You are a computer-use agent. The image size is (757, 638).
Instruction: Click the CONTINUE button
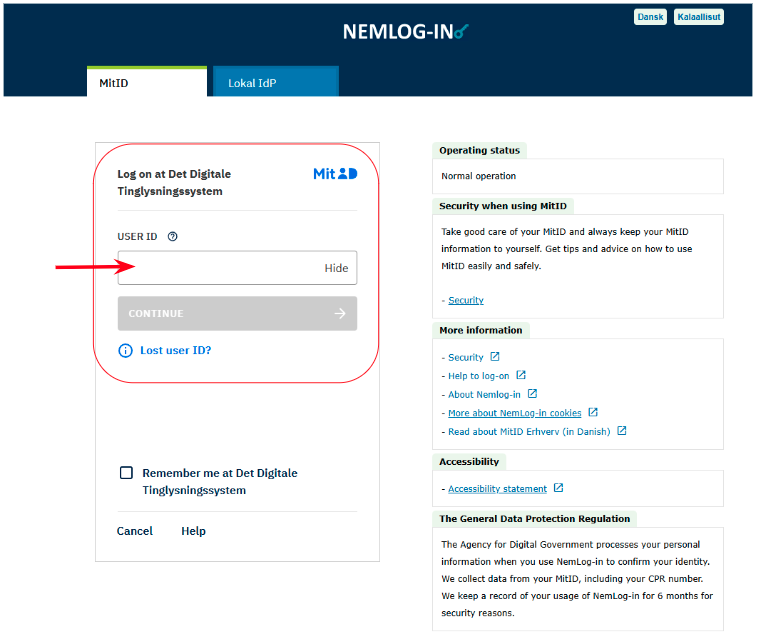[237, 314]
